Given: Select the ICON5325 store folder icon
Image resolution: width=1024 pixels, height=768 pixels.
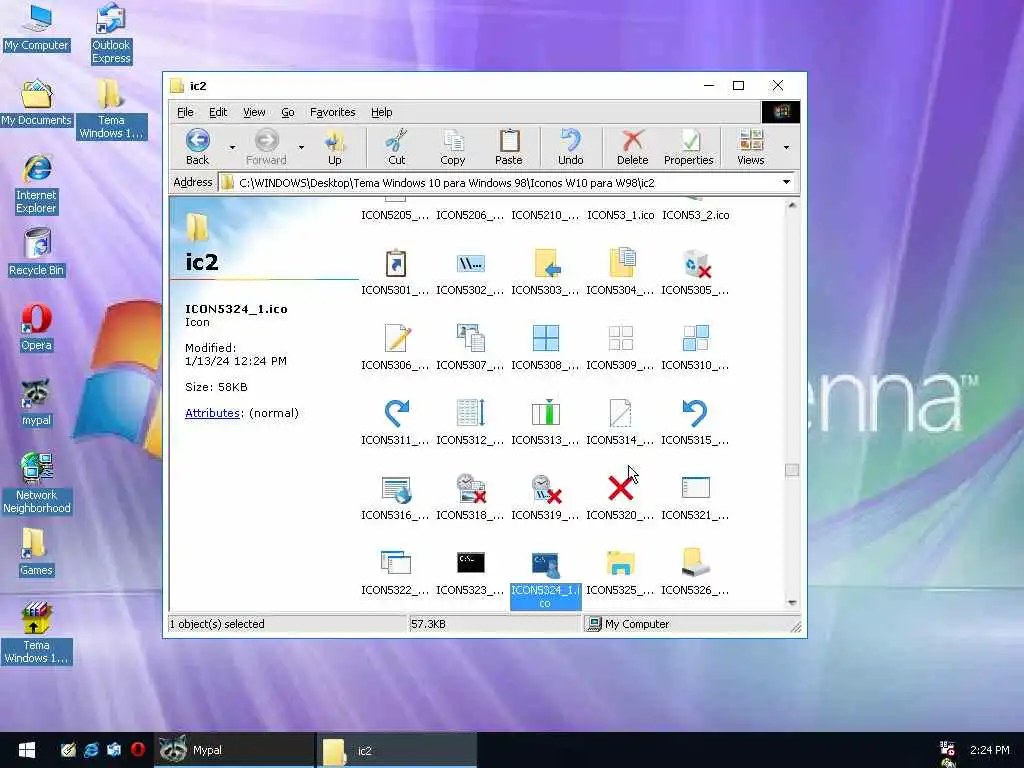Looking at the screenshot, I should tap(620, 563).
